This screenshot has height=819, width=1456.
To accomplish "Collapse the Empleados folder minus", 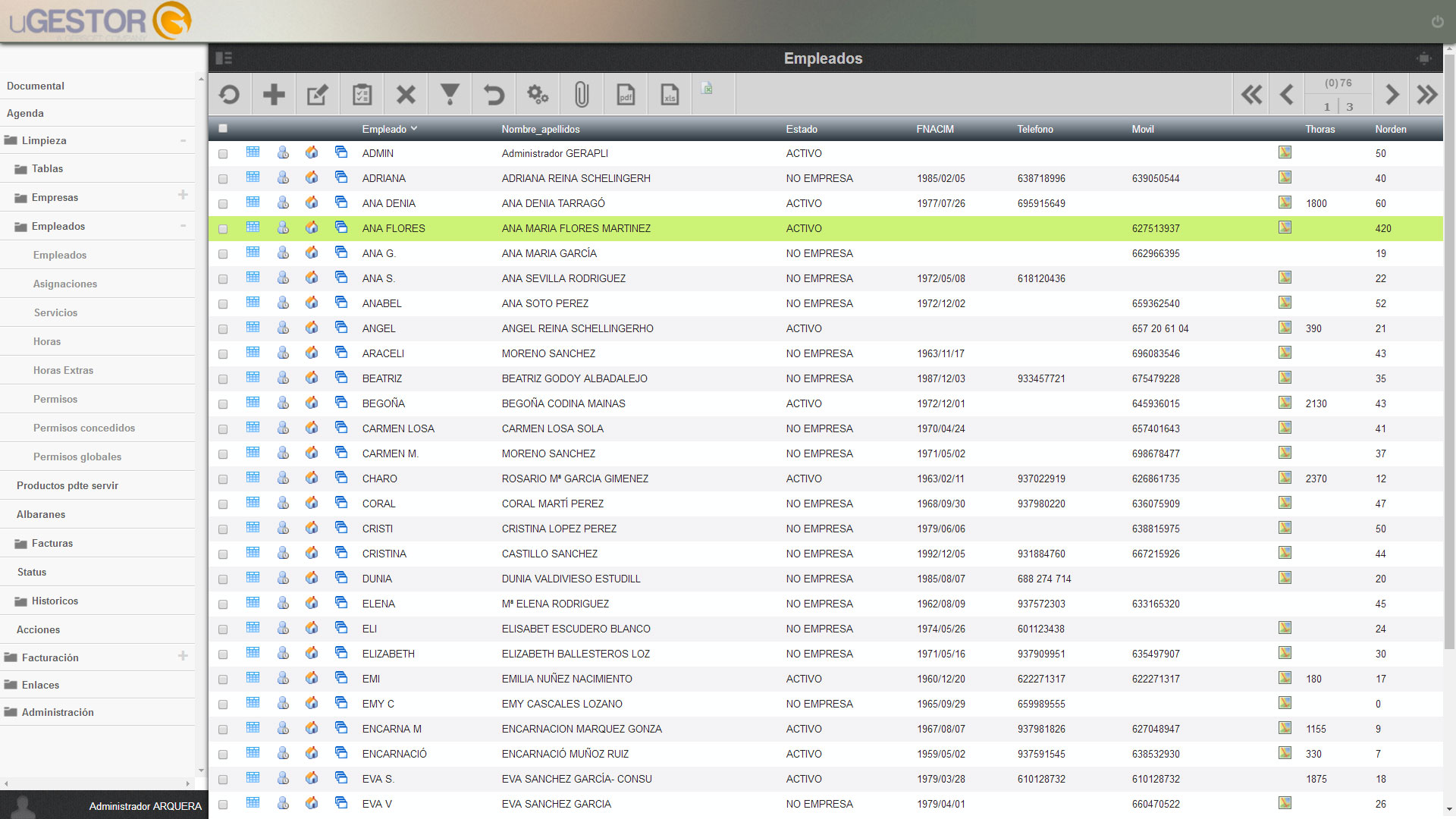I will (x=183, y=226).
